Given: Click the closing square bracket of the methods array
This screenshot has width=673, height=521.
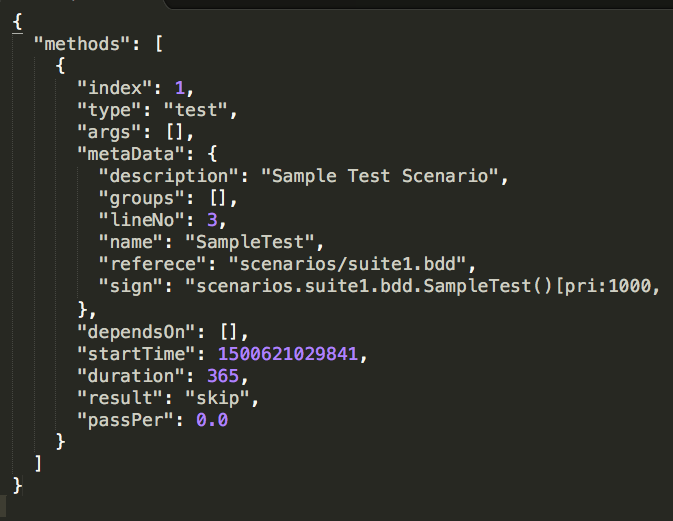Looking at the screenshot, I should (x=39, y=463).
